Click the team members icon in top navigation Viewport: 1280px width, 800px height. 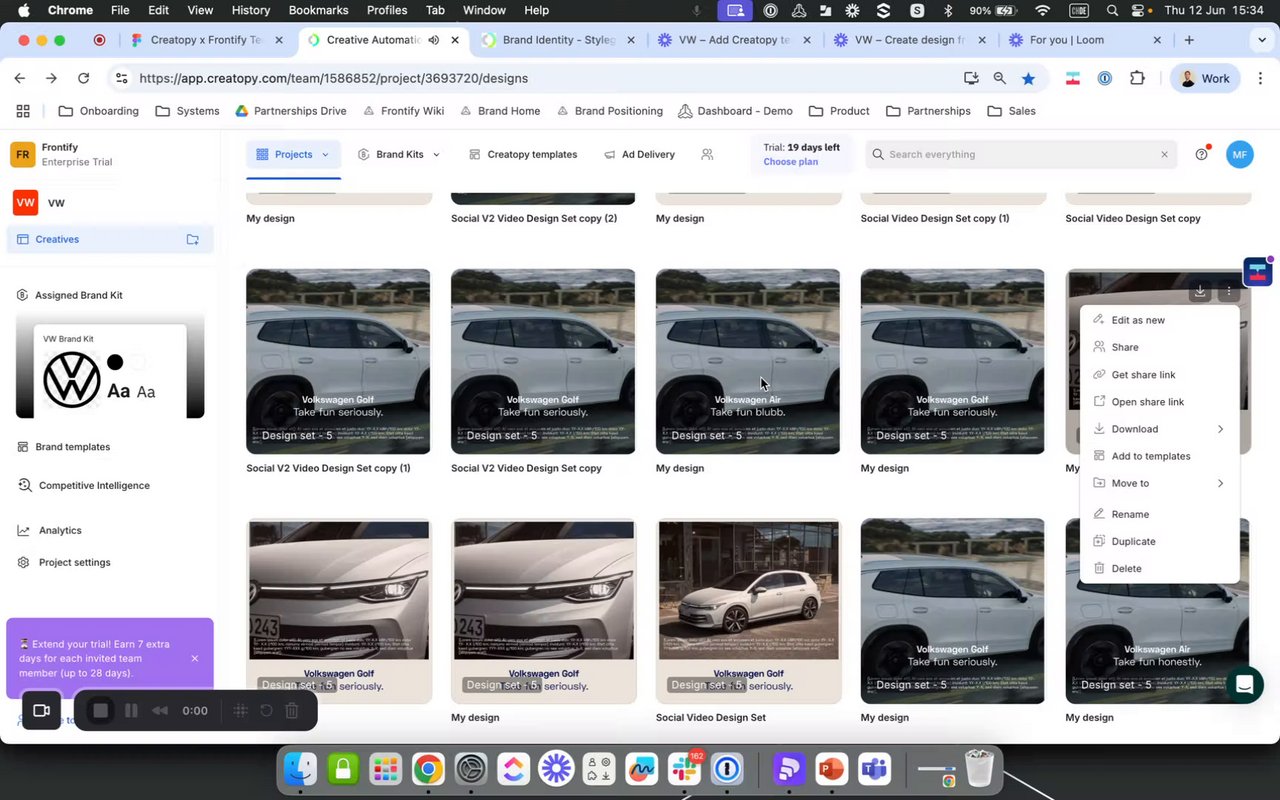[x=707, y=154]
